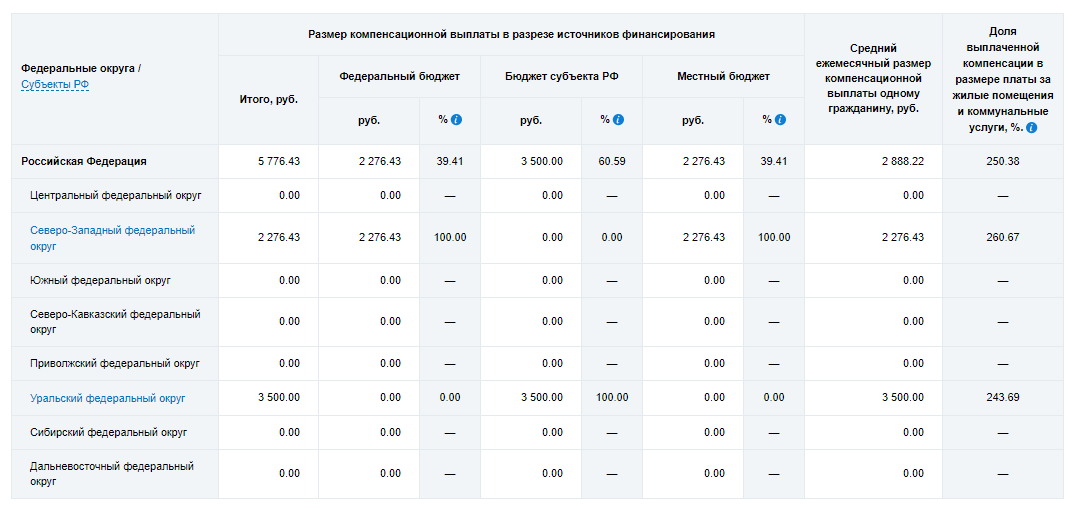Viewport: 1088px width, 509px height.
Task: Click info icon under Местный бюджет percent column
Action: [780, 120]
